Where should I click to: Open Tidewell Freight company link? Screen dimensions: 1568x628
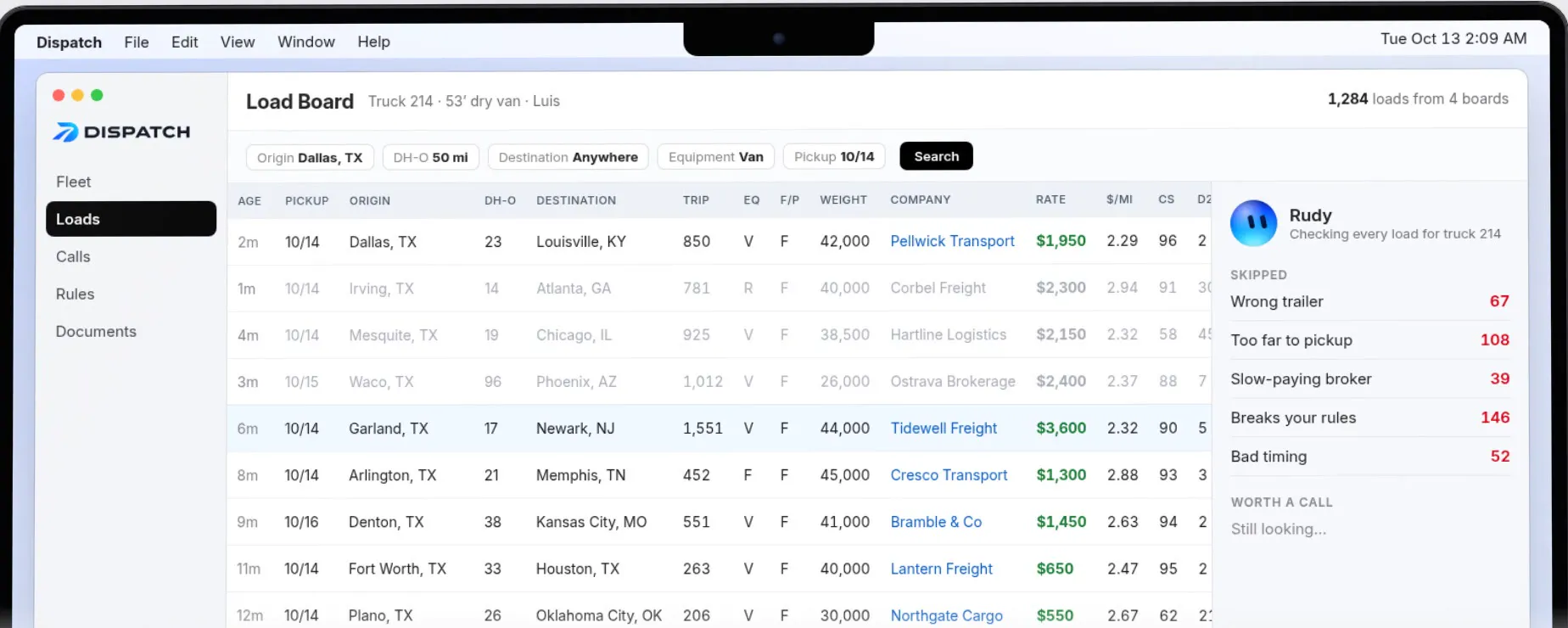[x=944, y=429]
